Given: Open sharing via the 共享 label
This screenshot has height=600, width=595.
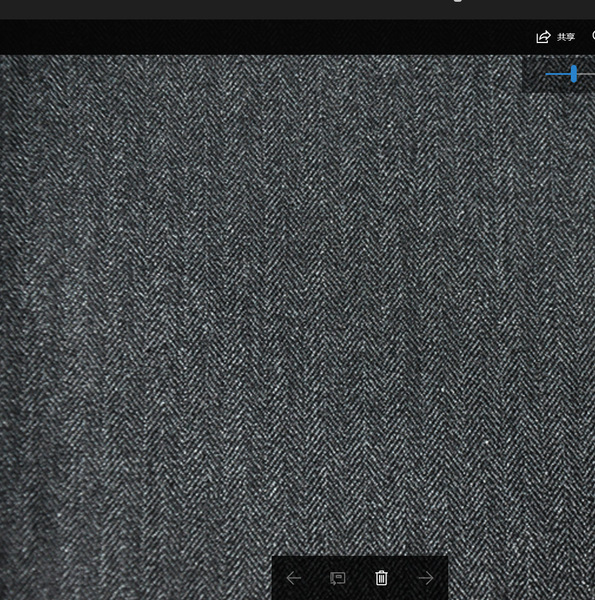Looking at the screenshot, I should click(566, 37).
